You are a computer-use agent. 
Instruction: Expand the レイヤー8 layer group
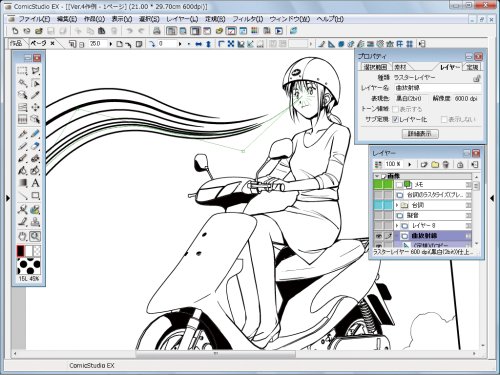tap(397, 226)
